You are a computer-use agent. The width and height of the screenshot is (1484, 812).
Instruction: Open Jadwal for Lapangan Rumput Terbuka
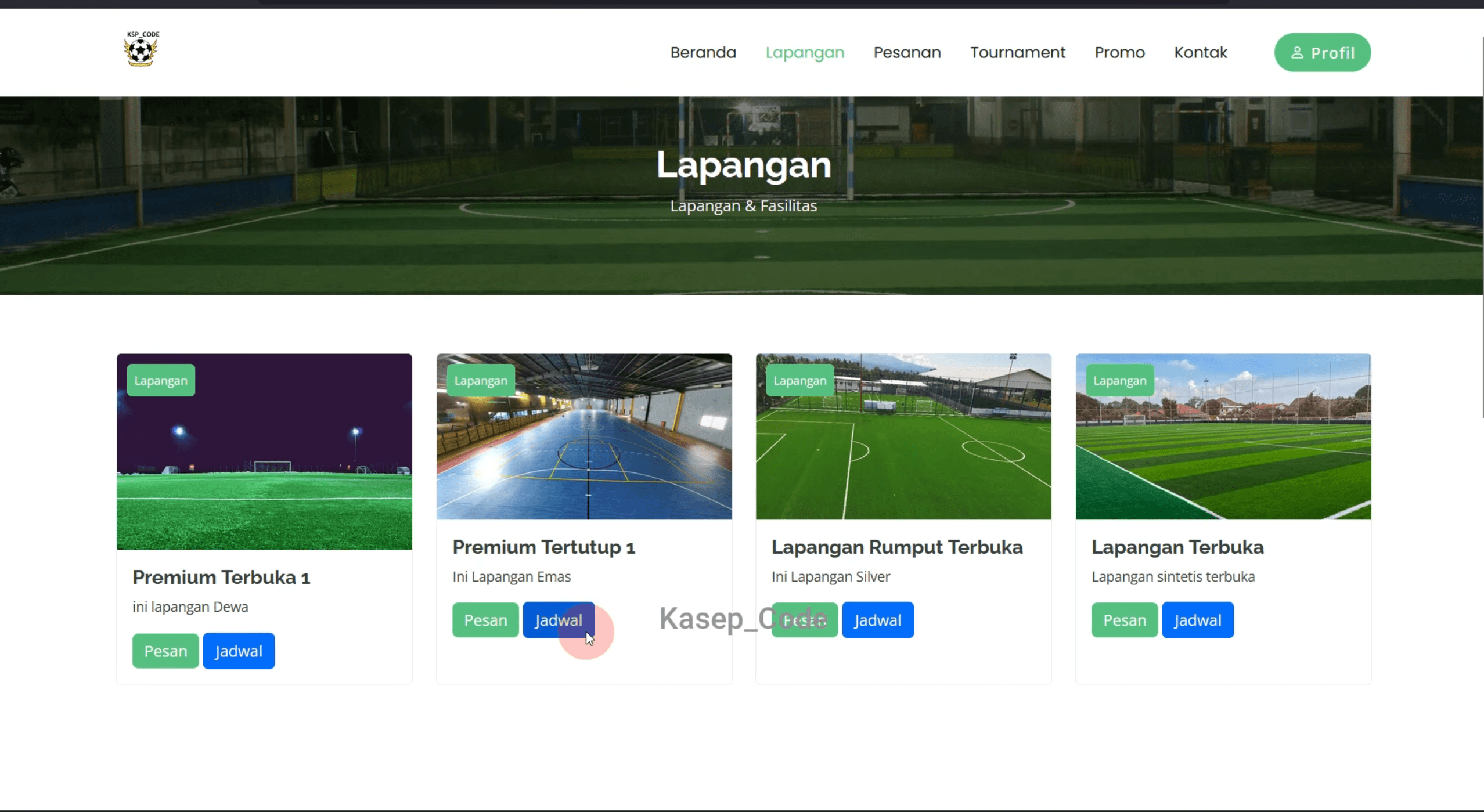[878, 620]
